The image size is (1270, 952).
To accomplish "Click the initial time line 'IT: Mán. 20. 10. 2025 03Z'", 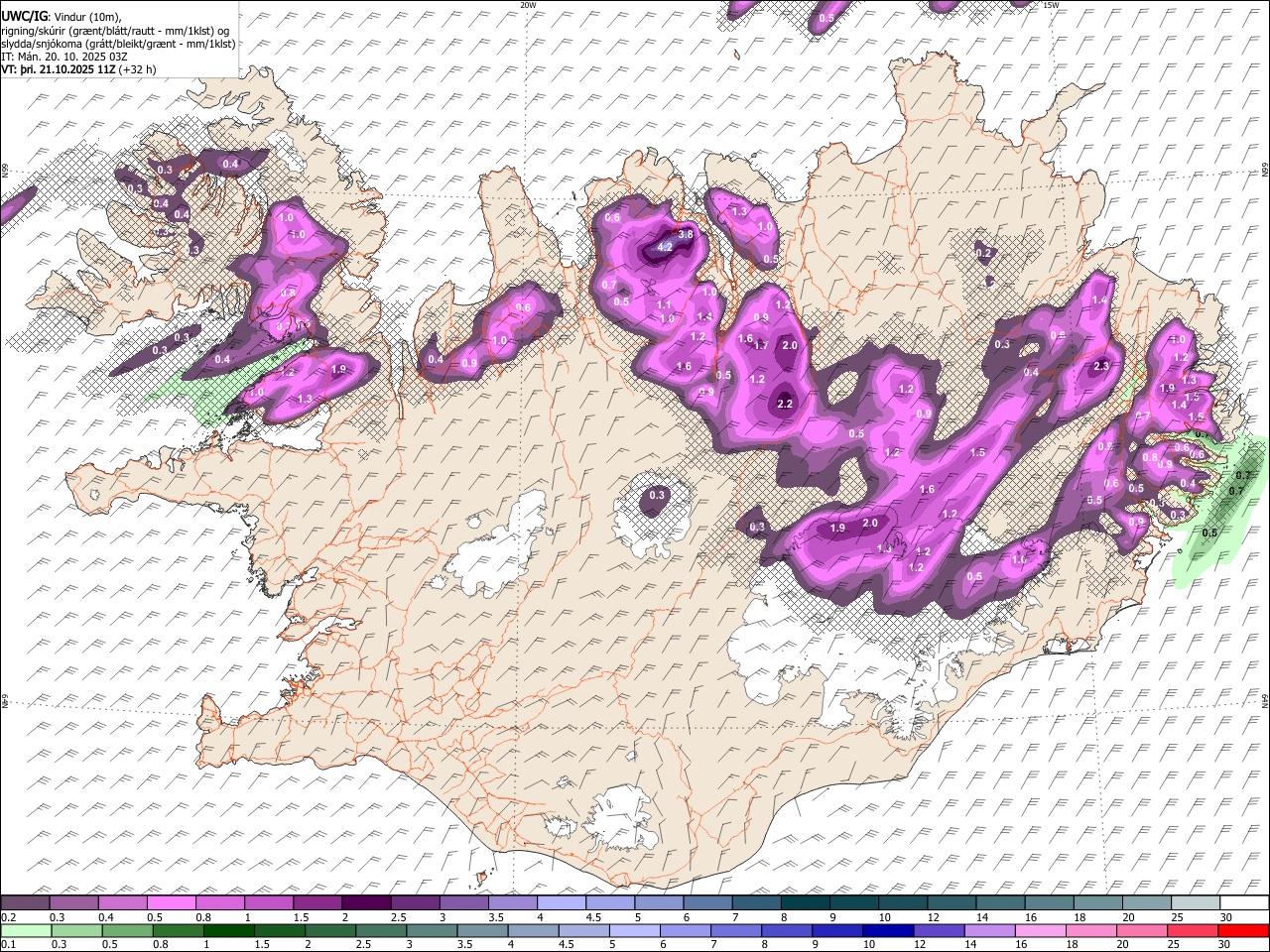I will (x=64, y=57).
